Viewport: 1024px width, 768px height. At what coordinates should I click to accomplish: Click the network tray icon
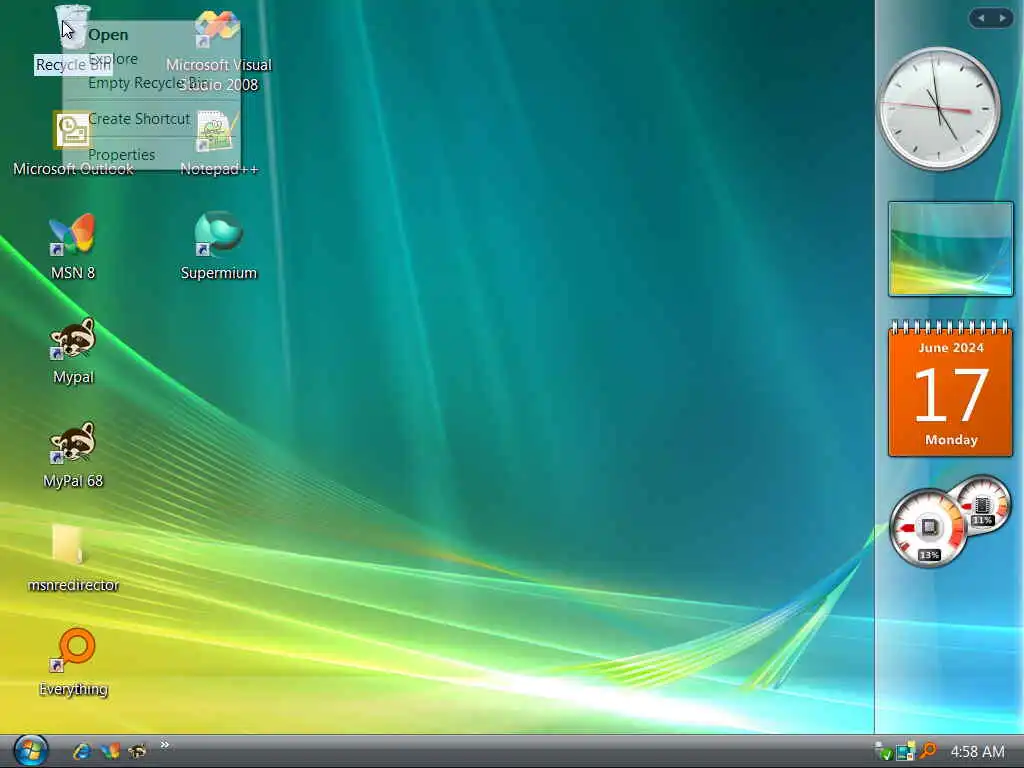point(905,752)
